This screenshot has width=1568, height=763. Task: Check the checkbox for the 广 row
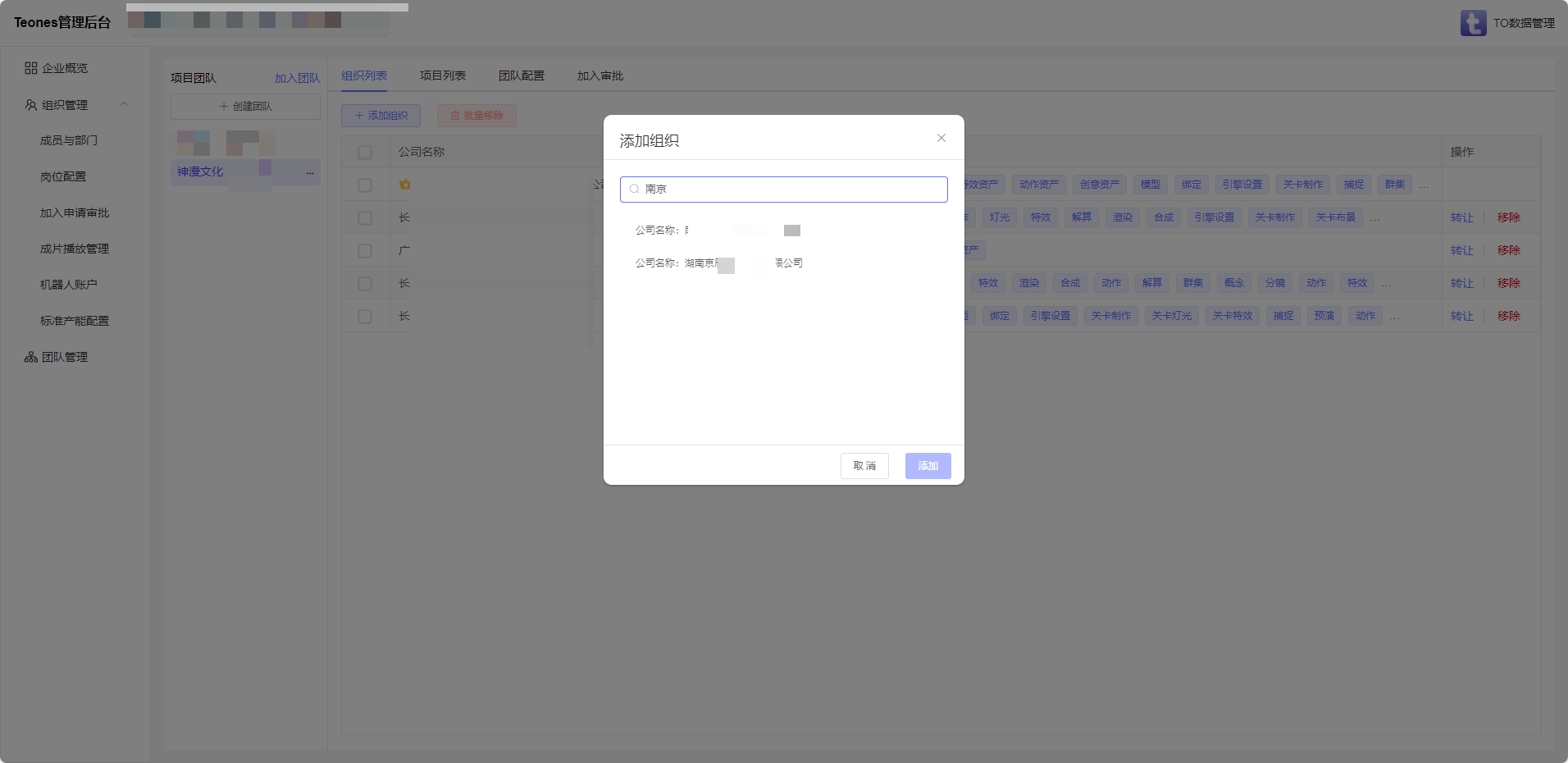coord(365,250)
